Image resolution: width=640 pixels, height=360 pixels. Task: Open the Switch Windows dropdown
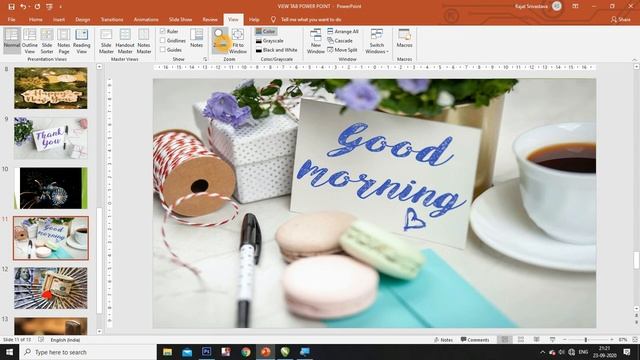pyautogui.click(x=377, y=41)
